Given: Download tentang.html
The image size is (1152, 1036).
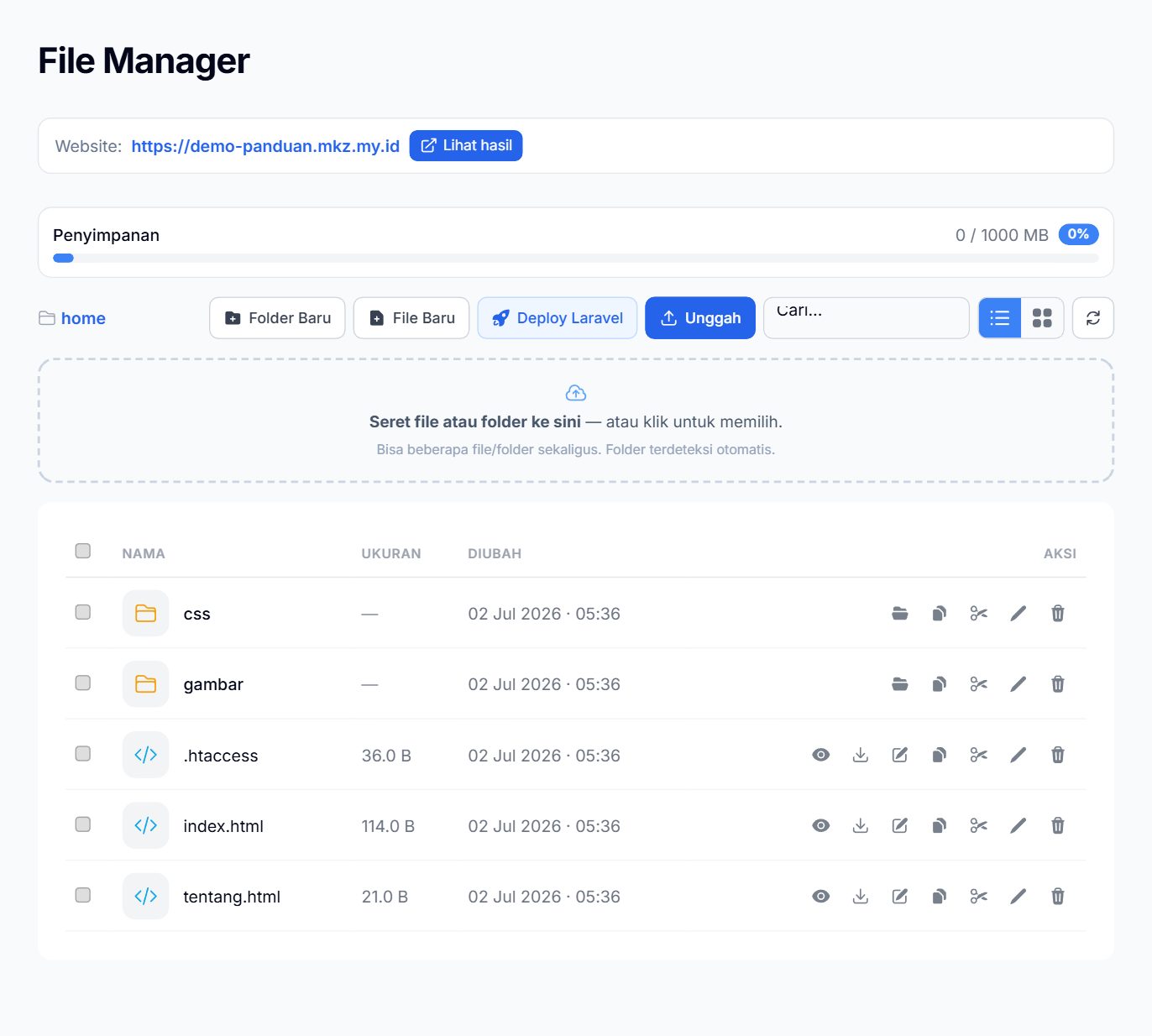Looking at the screenshot, I should [x=861, y=896].
